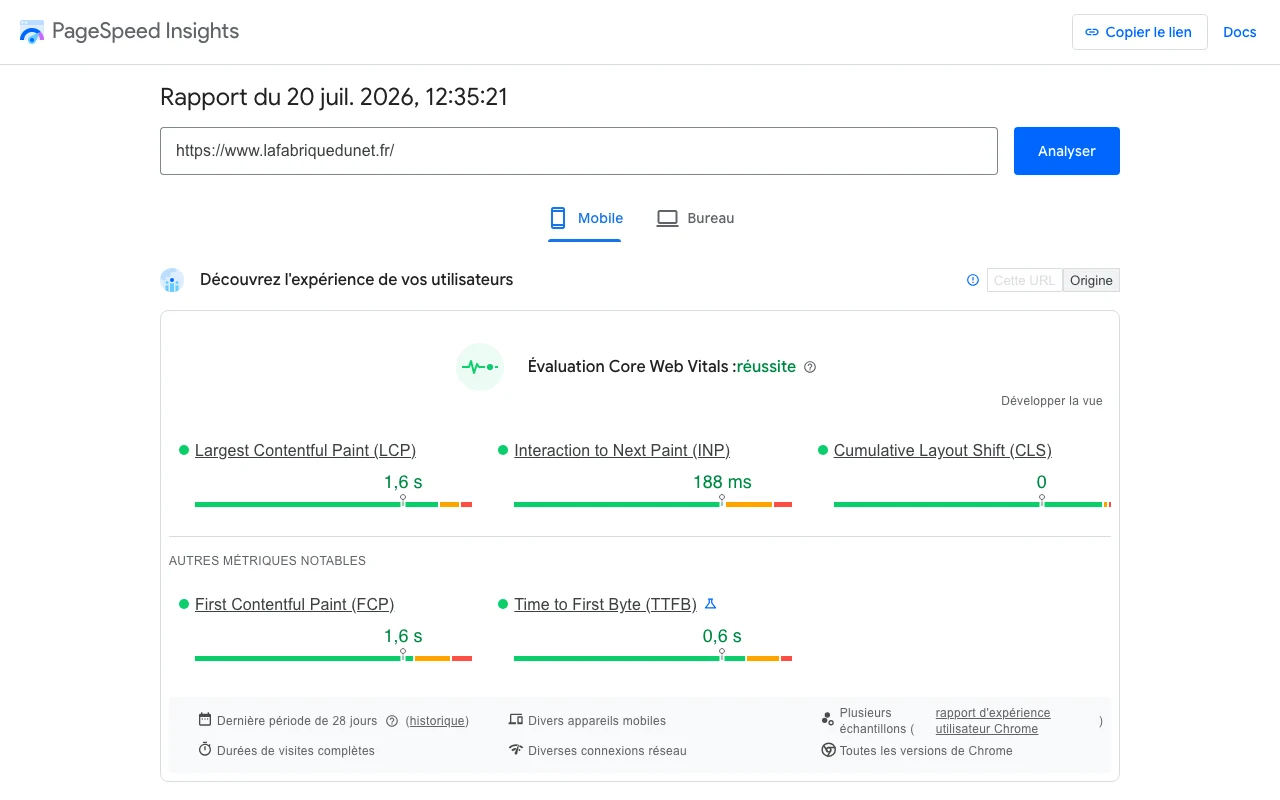1280x800 pixels.
Task: Open the First Contentful Paint (FCP) link
Action: point(294,604)
